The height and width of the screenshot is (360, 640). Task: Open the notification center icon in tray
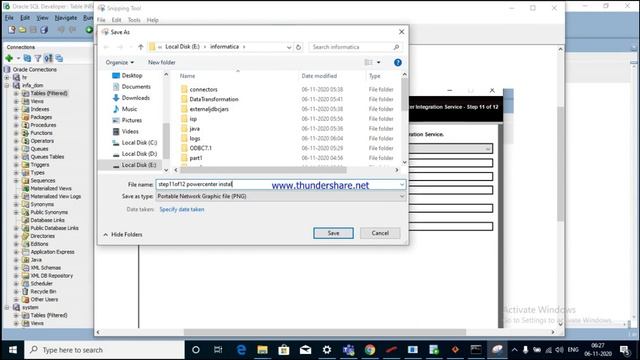coord(624,350)
